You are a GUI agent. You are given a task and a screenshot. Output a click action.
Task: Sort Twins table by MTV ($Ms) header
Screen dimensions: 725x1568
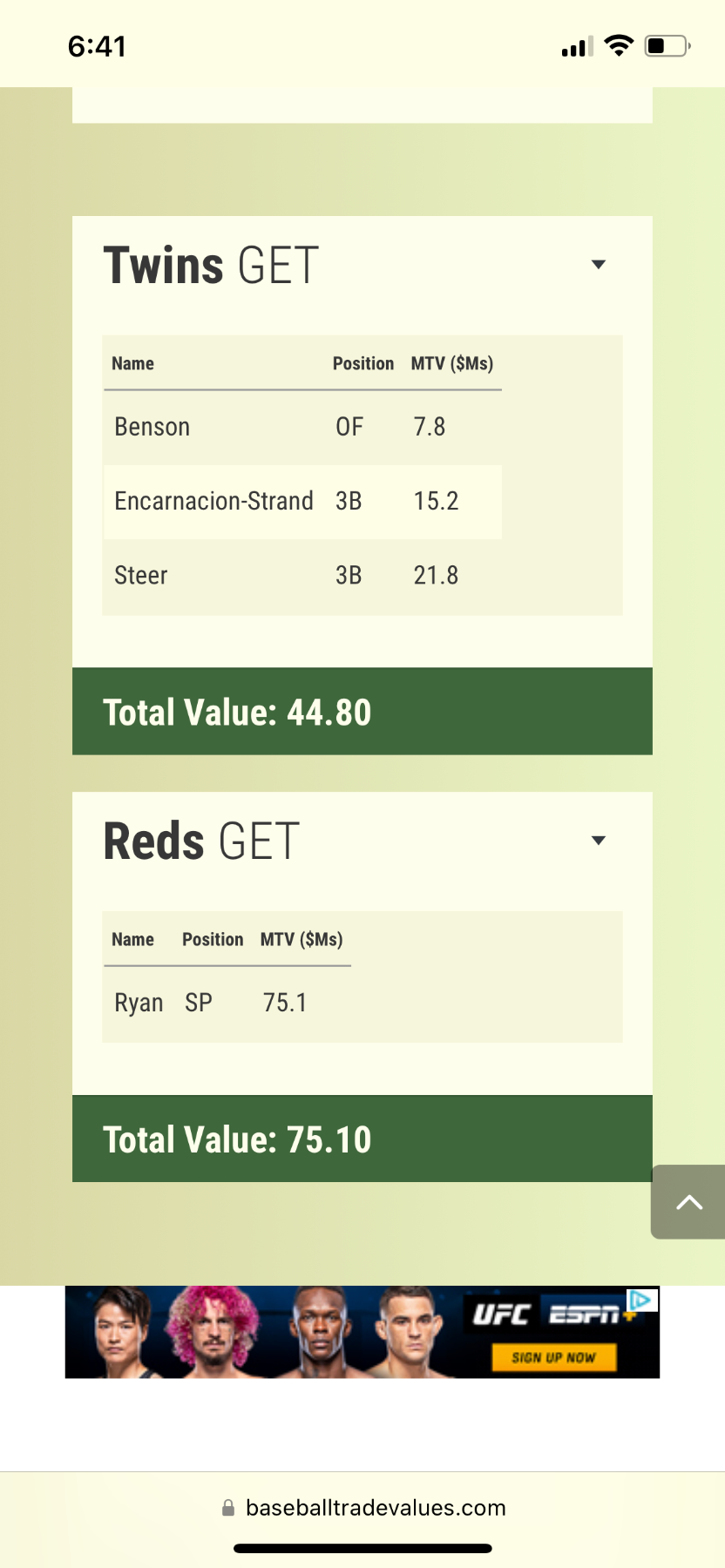(x=452, y=363)
